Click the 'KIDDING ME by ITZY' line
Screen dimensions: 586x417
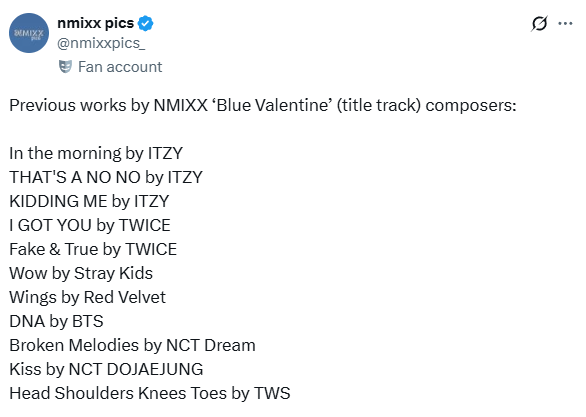89,201
